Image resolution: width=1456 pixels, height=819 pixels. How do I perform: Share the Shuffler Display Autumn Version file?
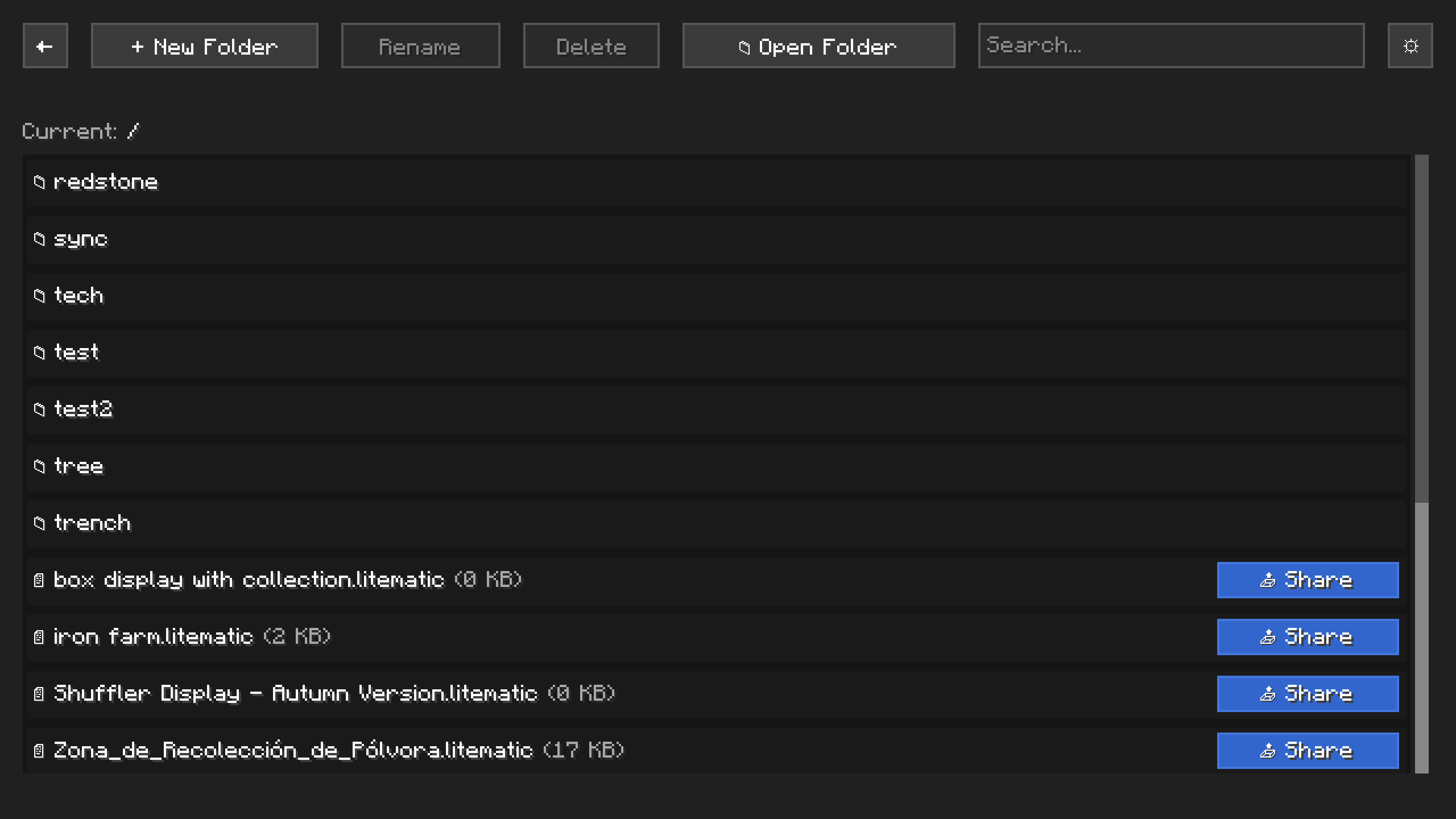[x=1308, y=694]
